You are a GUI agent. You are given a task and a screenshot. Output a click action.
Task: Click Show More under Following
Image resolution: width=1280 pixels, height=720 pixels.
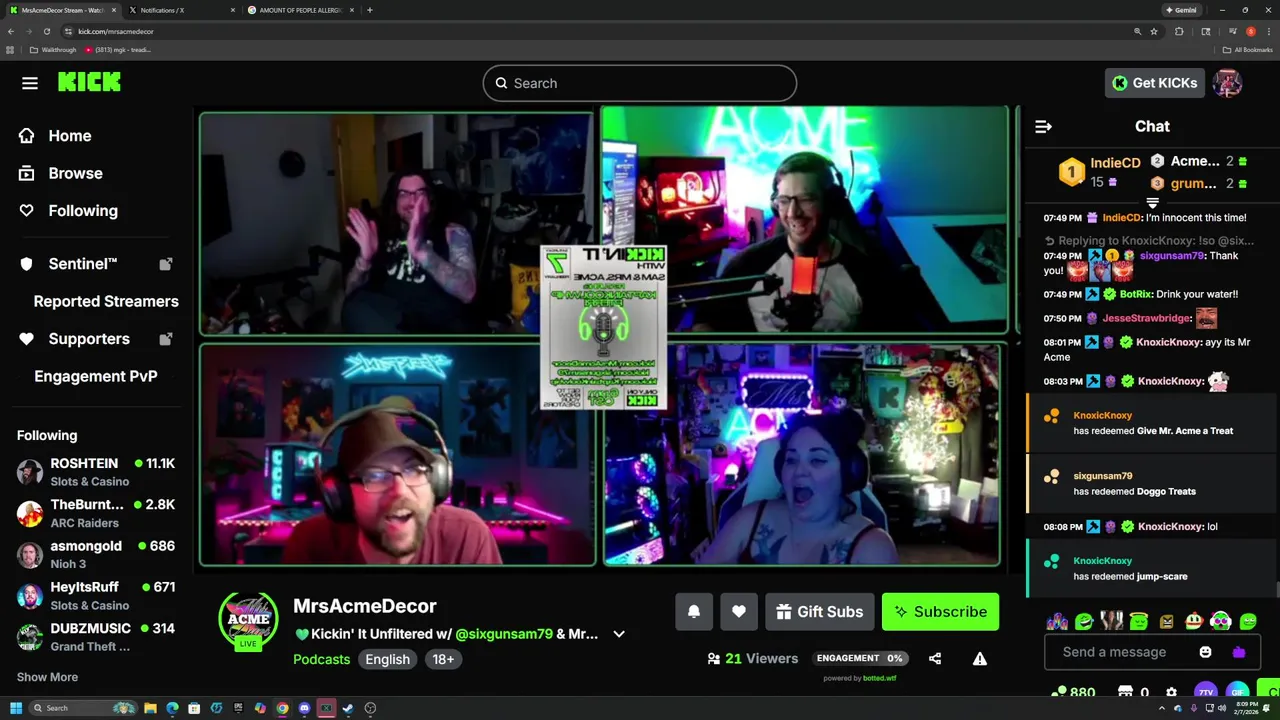coord(47,677)
